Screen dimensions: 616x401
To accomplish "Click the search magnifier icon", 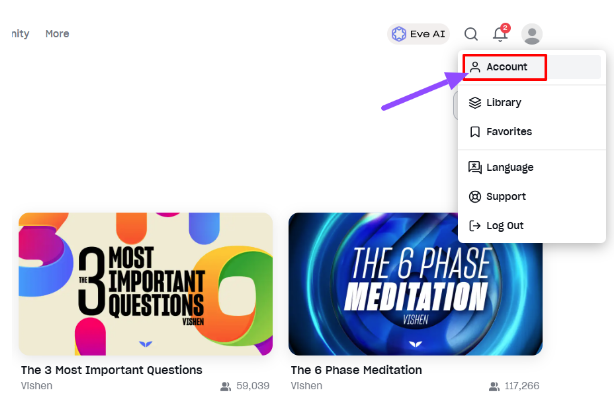I will click(x=471, y=34).
